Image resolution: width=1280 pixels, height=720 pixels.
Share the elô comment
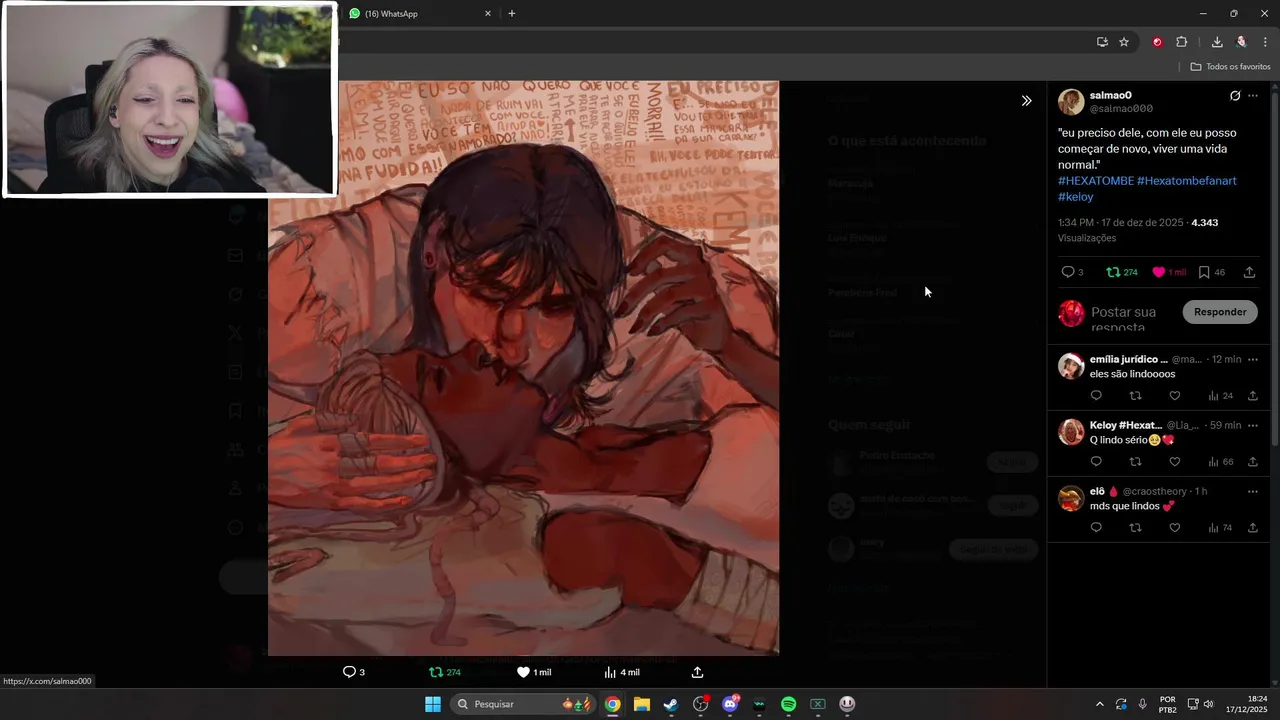point(1253,528)
